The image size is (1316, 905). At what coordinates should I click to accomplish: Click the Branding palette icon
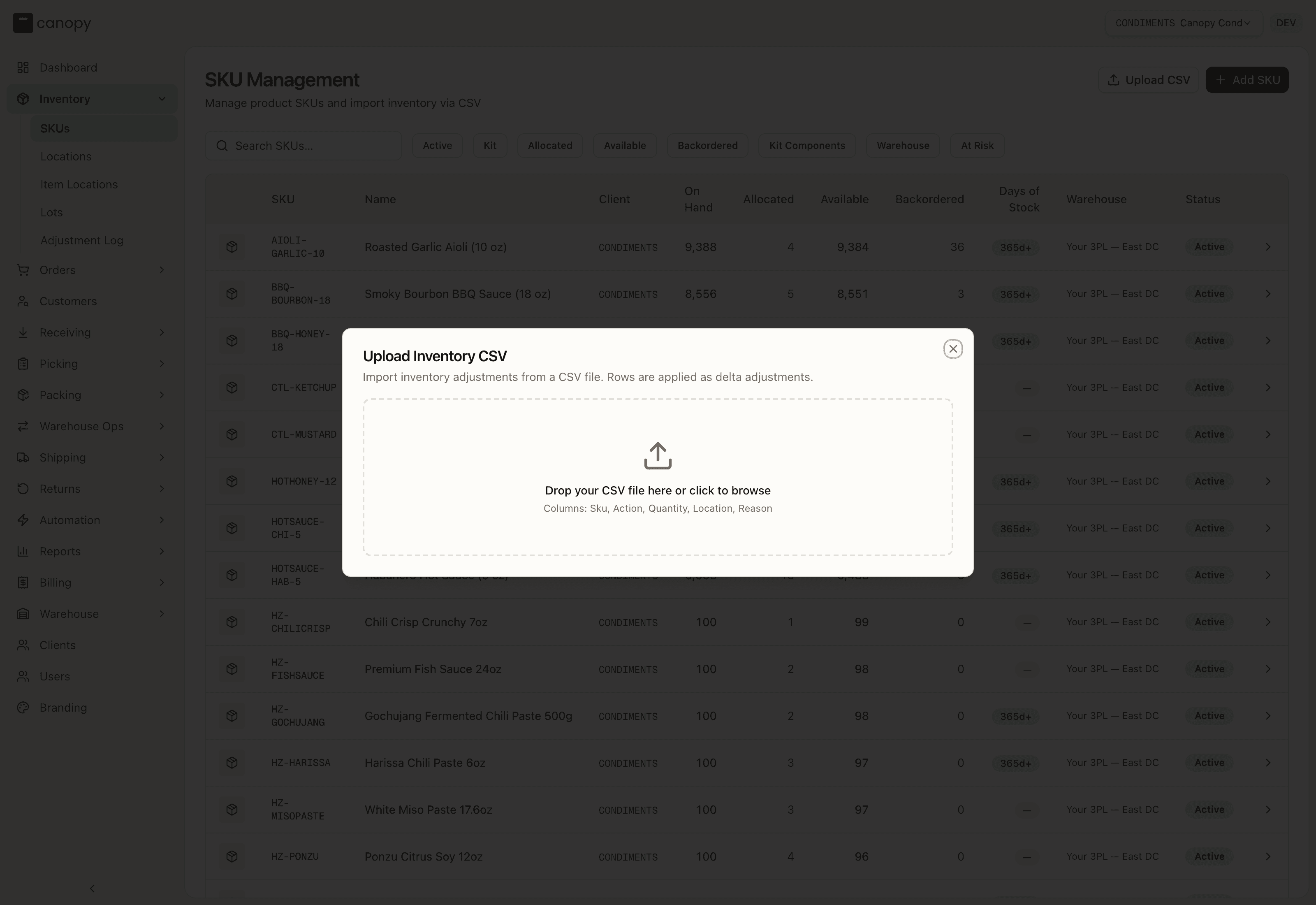tap(23, 707)
